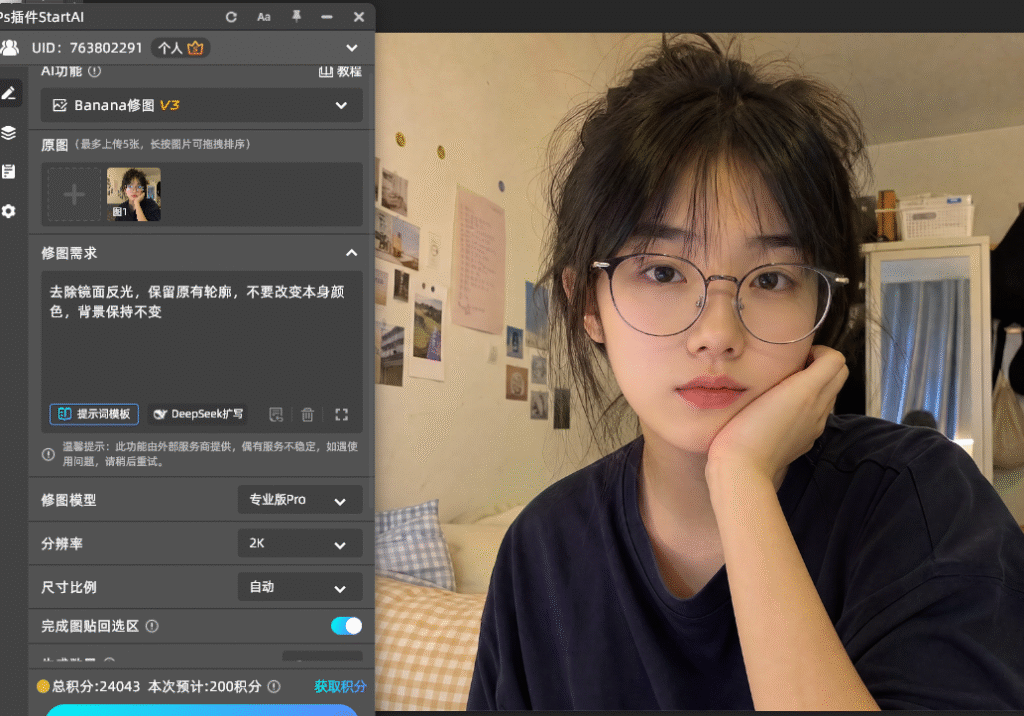Open the 分辨率 2K dropdown

click(x=300, y=544)
